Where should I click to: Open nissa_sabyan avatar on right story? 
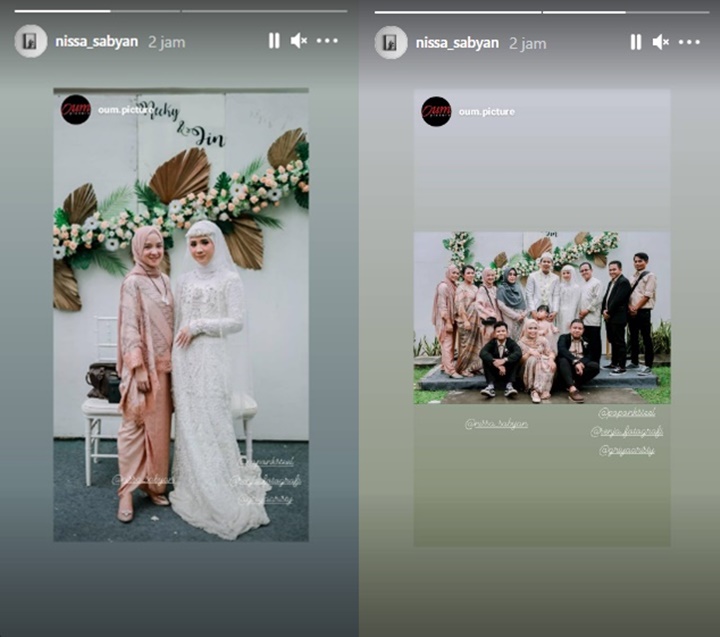[x=391, y=43]
